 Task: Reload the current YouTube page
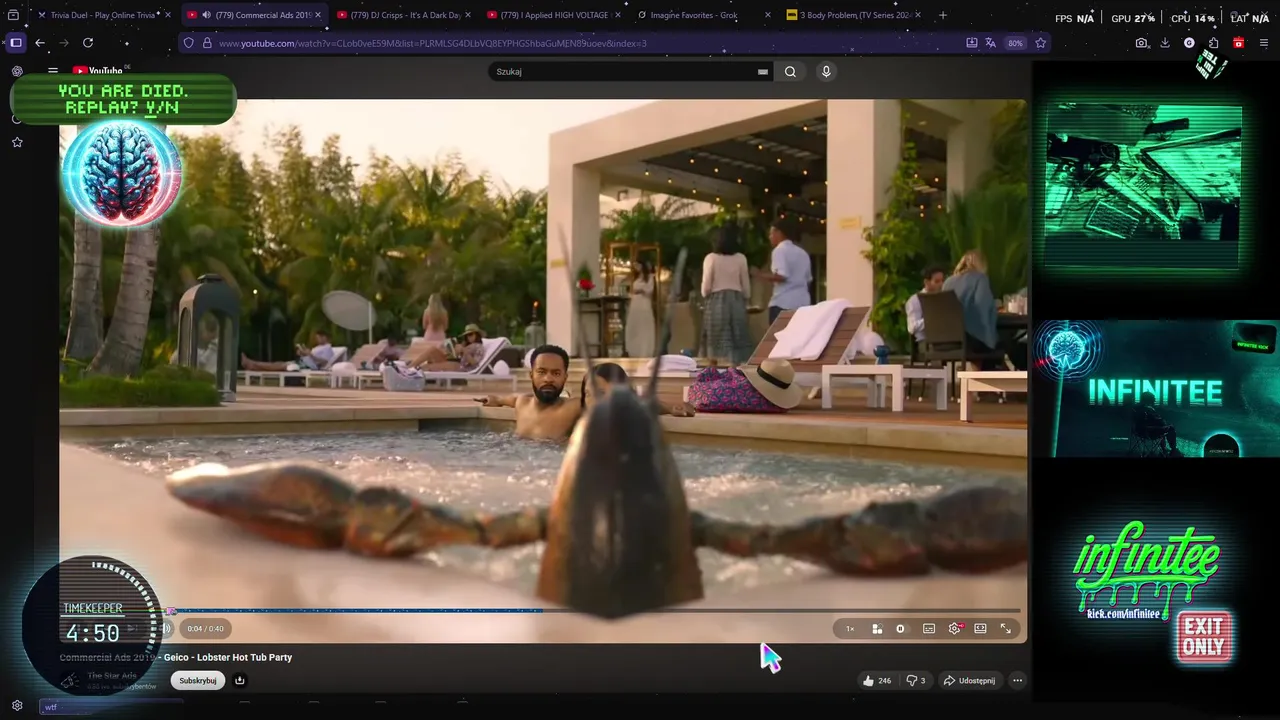[88, 43]
